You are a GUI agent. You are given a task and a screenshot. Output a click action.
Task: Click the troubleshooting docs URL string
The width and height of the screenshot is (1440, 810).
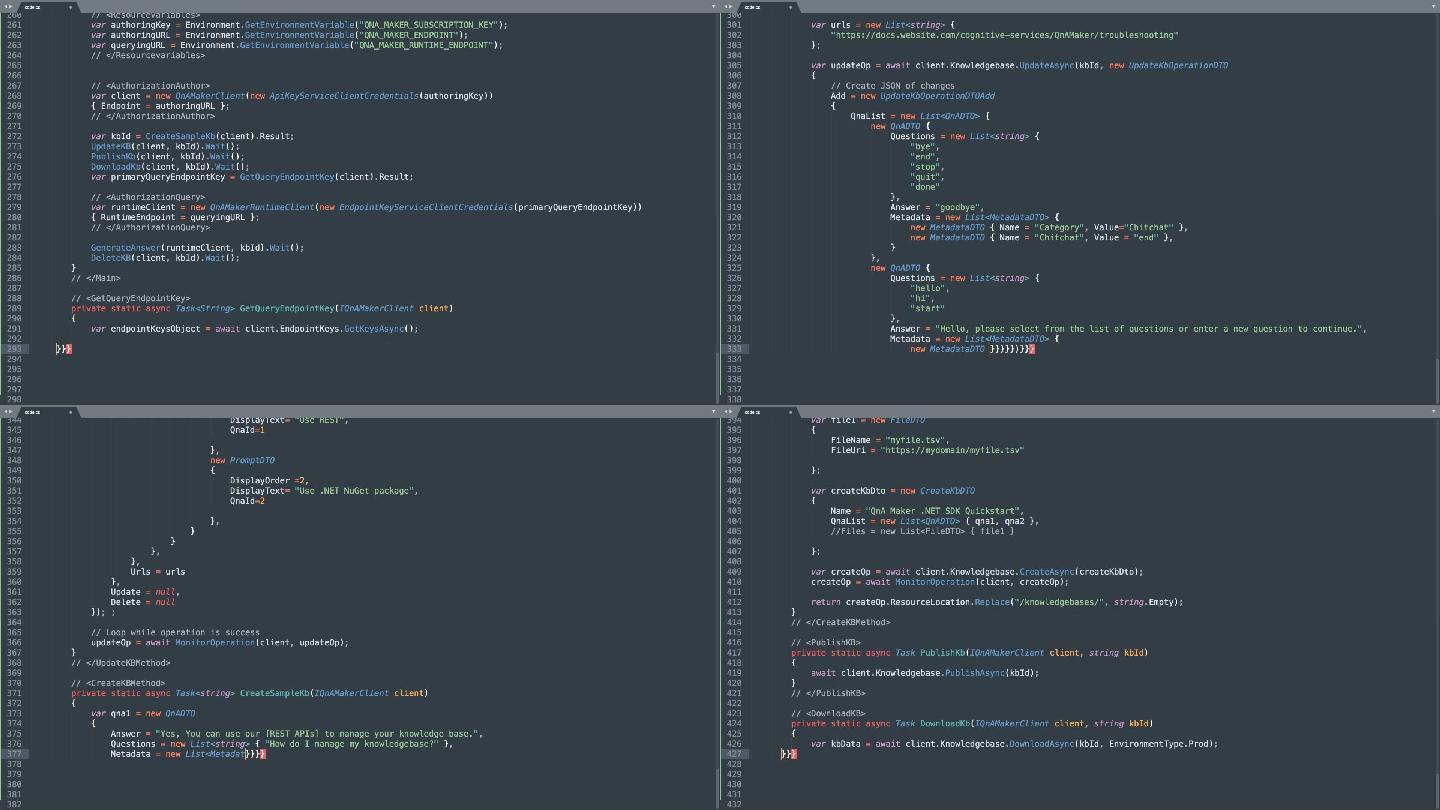(x=1004, y=34)
